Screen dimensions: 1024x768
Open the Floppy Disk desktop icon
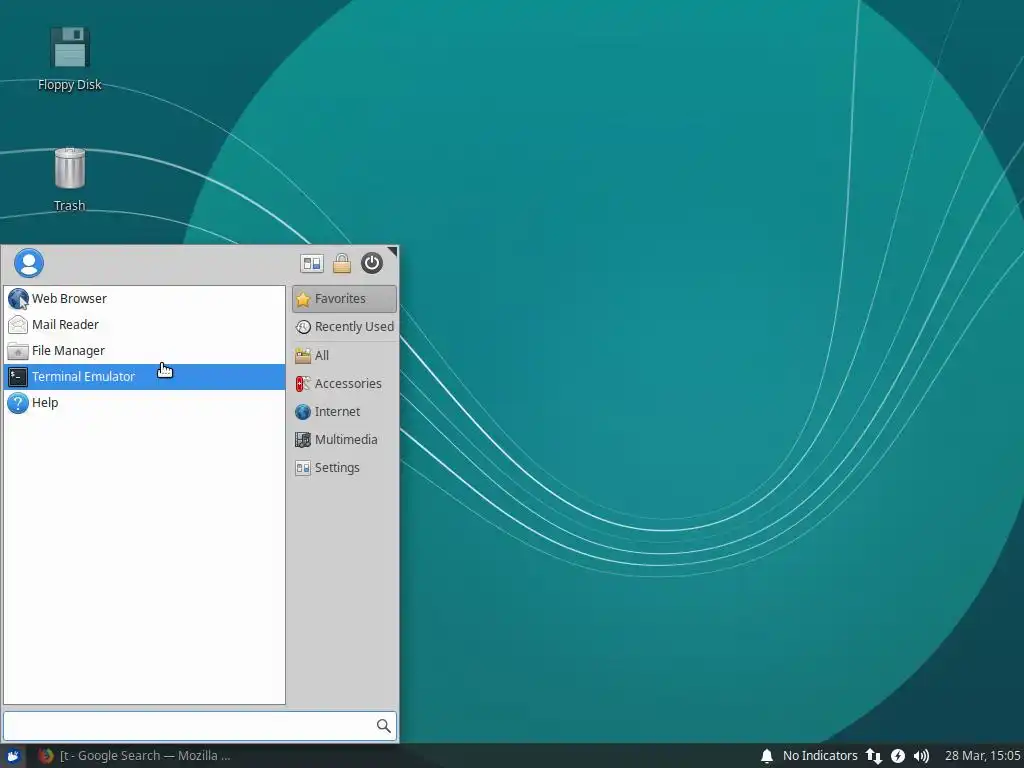(x=69, y=57)
